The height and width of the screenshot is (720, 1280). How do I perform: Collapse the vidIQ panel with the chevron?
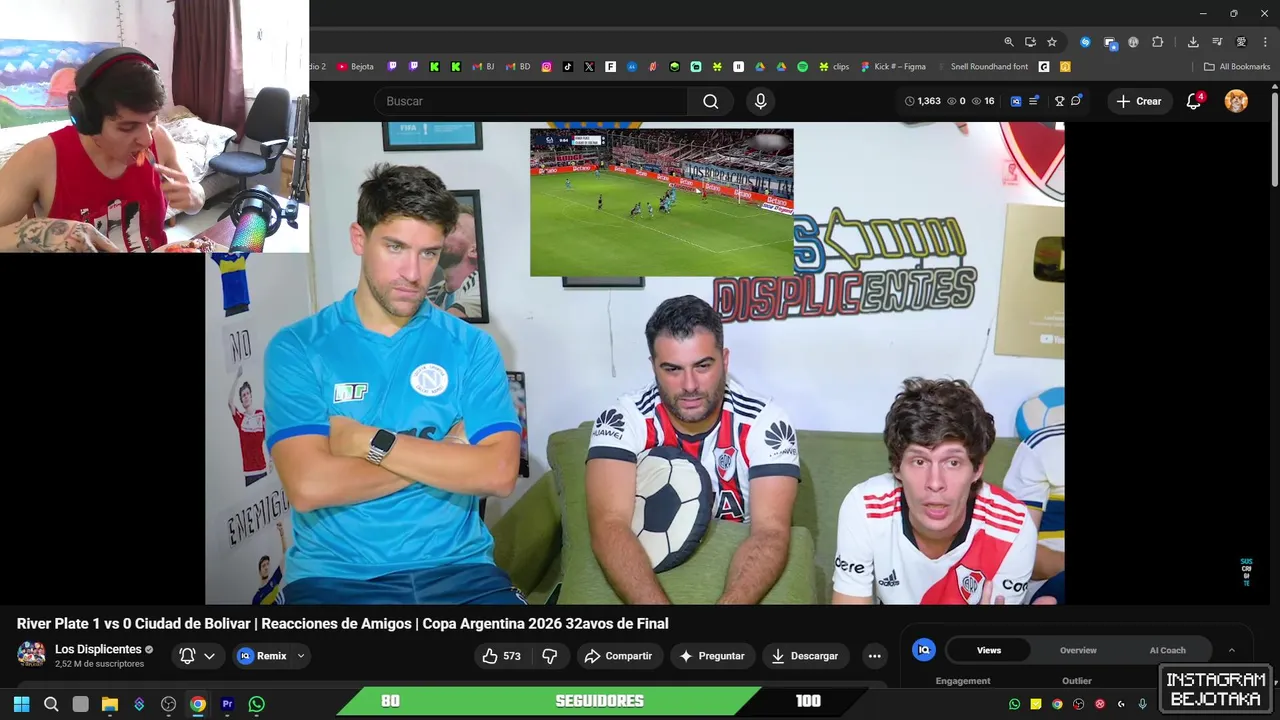pos(1232,650)
